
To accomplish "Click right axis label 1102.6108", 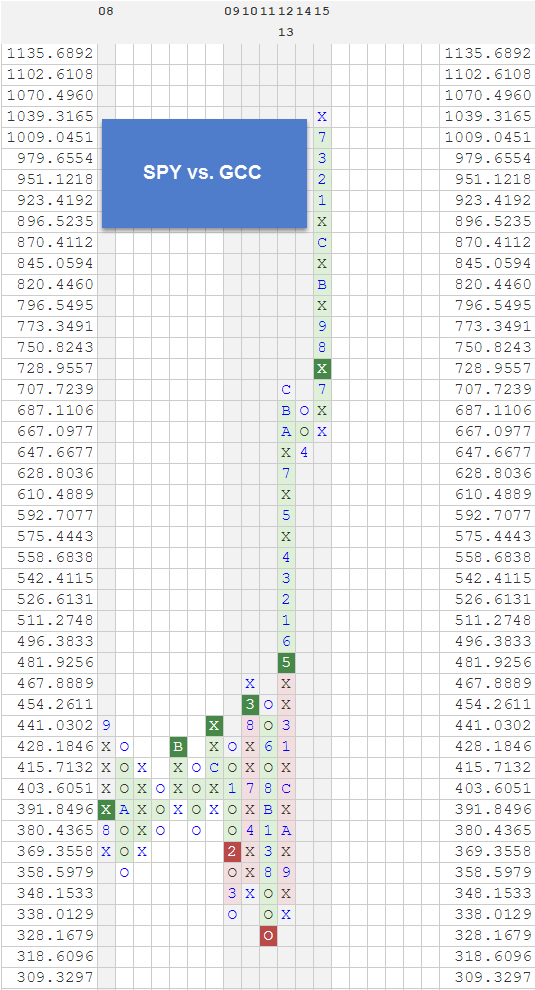I will pos(488,74).
